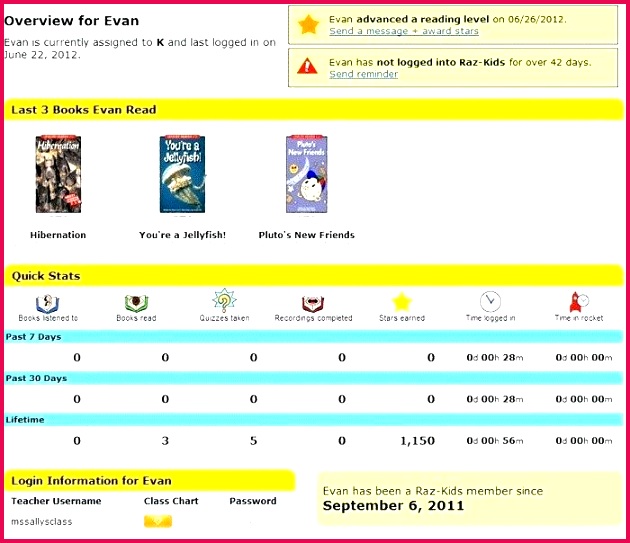Open the You're a Jellyfish! book cover
The height and width of the screenshot is (543, 630).
tap(182, 176)
